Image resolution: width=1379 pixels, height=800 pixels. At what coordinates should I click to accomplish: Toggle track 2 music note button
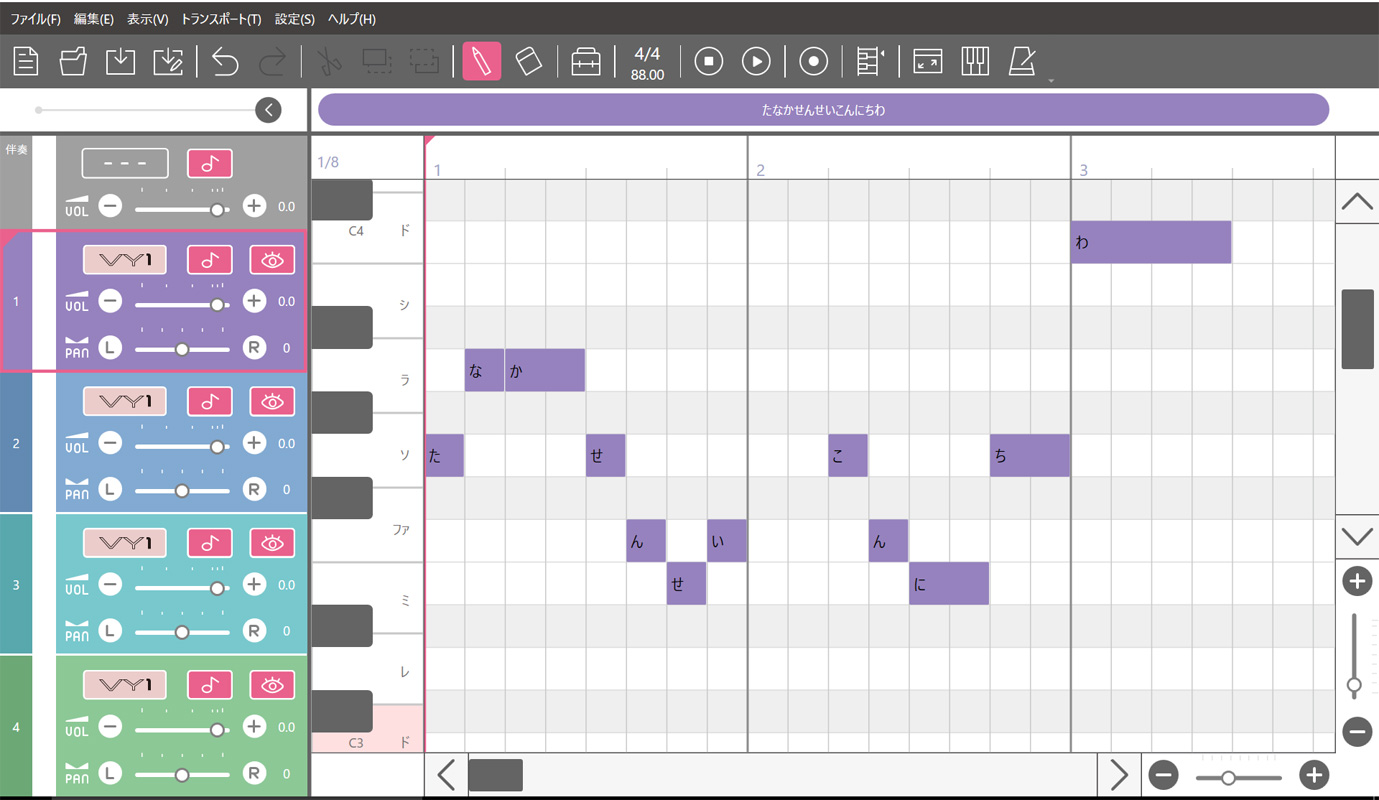tap(210, 401)
